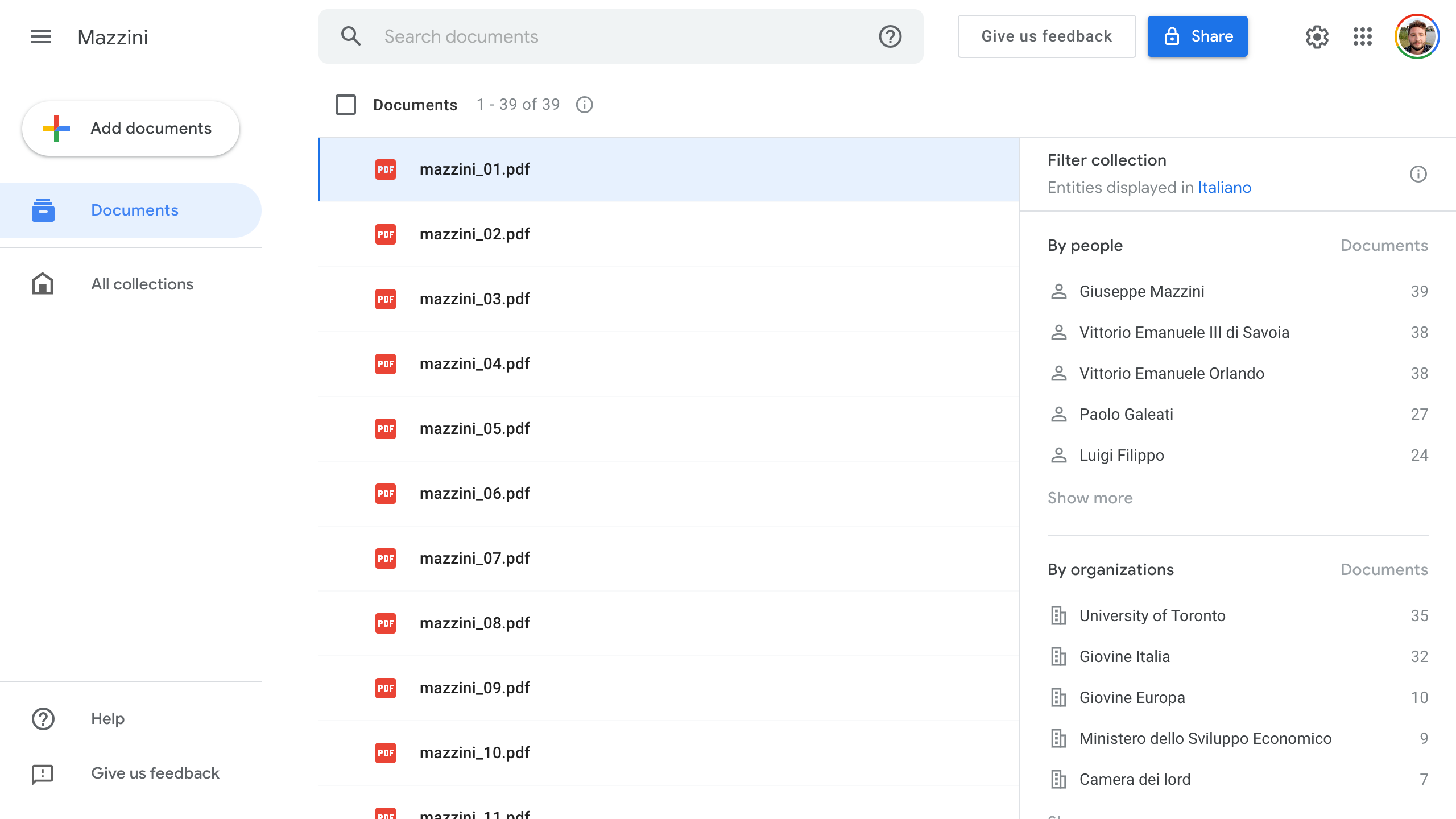
Task: Click info icon next to document count
Action: pos(584,105)
